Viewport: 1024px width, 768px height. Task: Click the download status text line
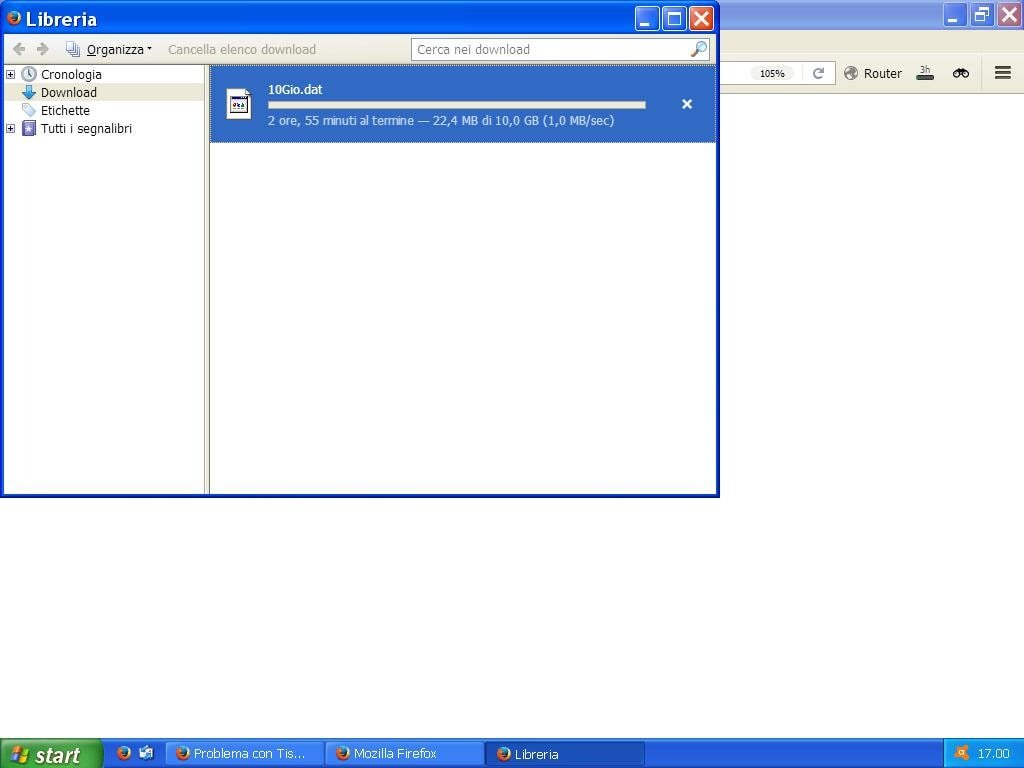441,120
